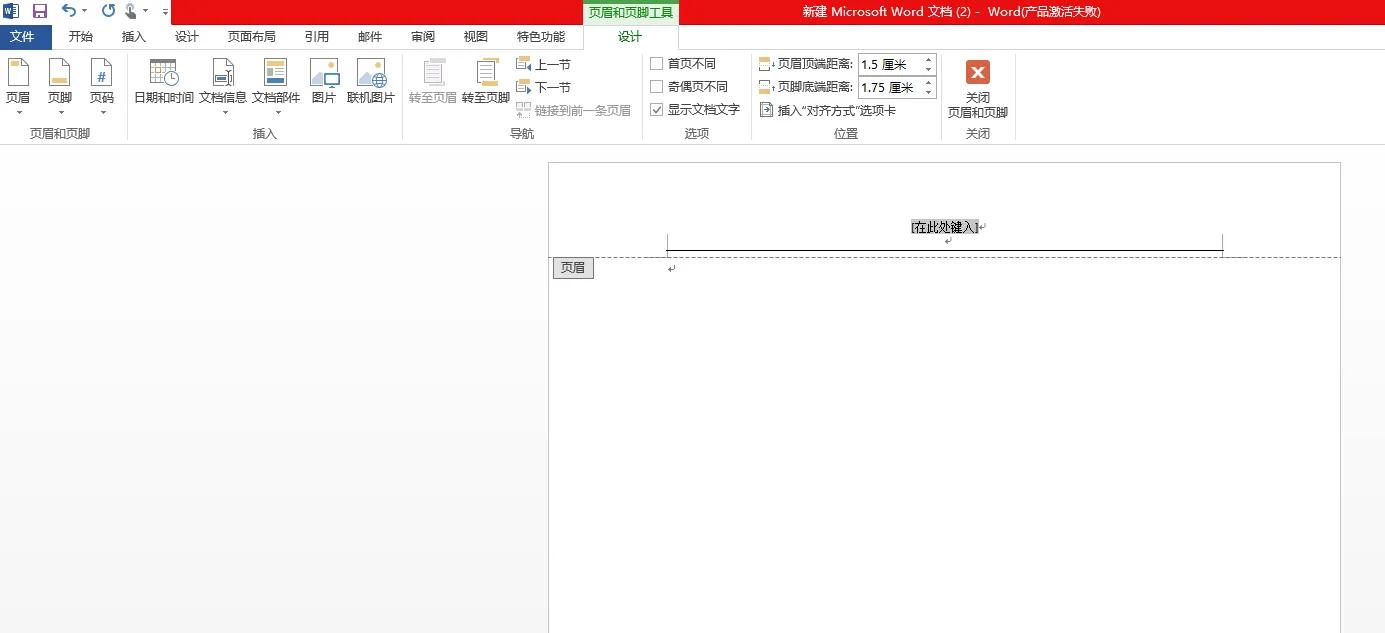Increase 页眉顶端距离 spinner value
This screenshot has width=1385, height=633.
coord(929,59)
